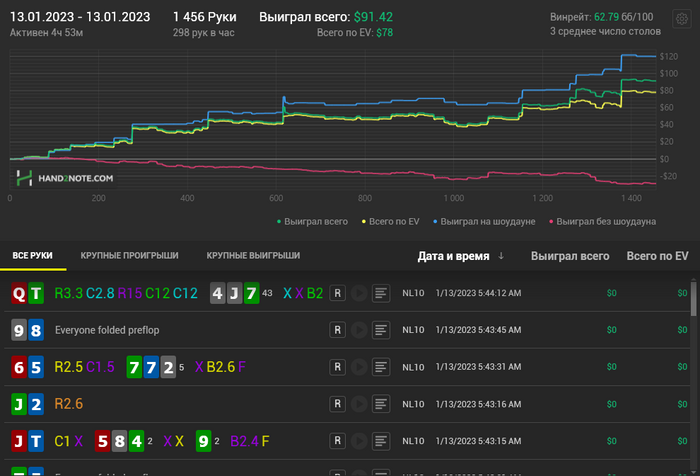
Task: Click the timestamp 1/13/2023 5:43:16 AM
Action: click(479, 404)
